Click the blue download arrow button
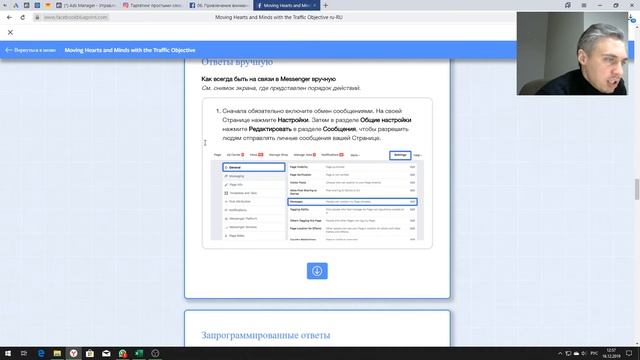Image resolution: width=640 pixels, height=360 pixels. coord(317,271)
